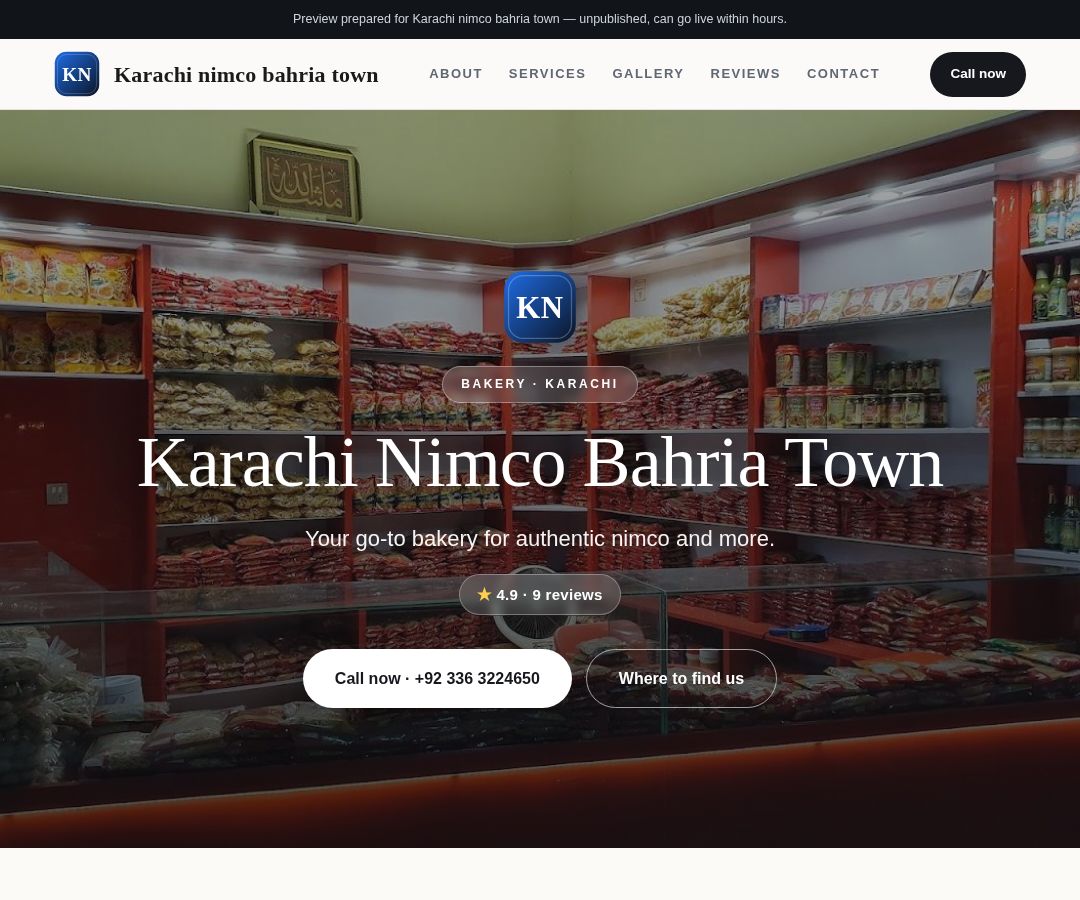This screenshot has height=900, width=1080.
Task: Open the About section link
Action: [x=455, y=74]
